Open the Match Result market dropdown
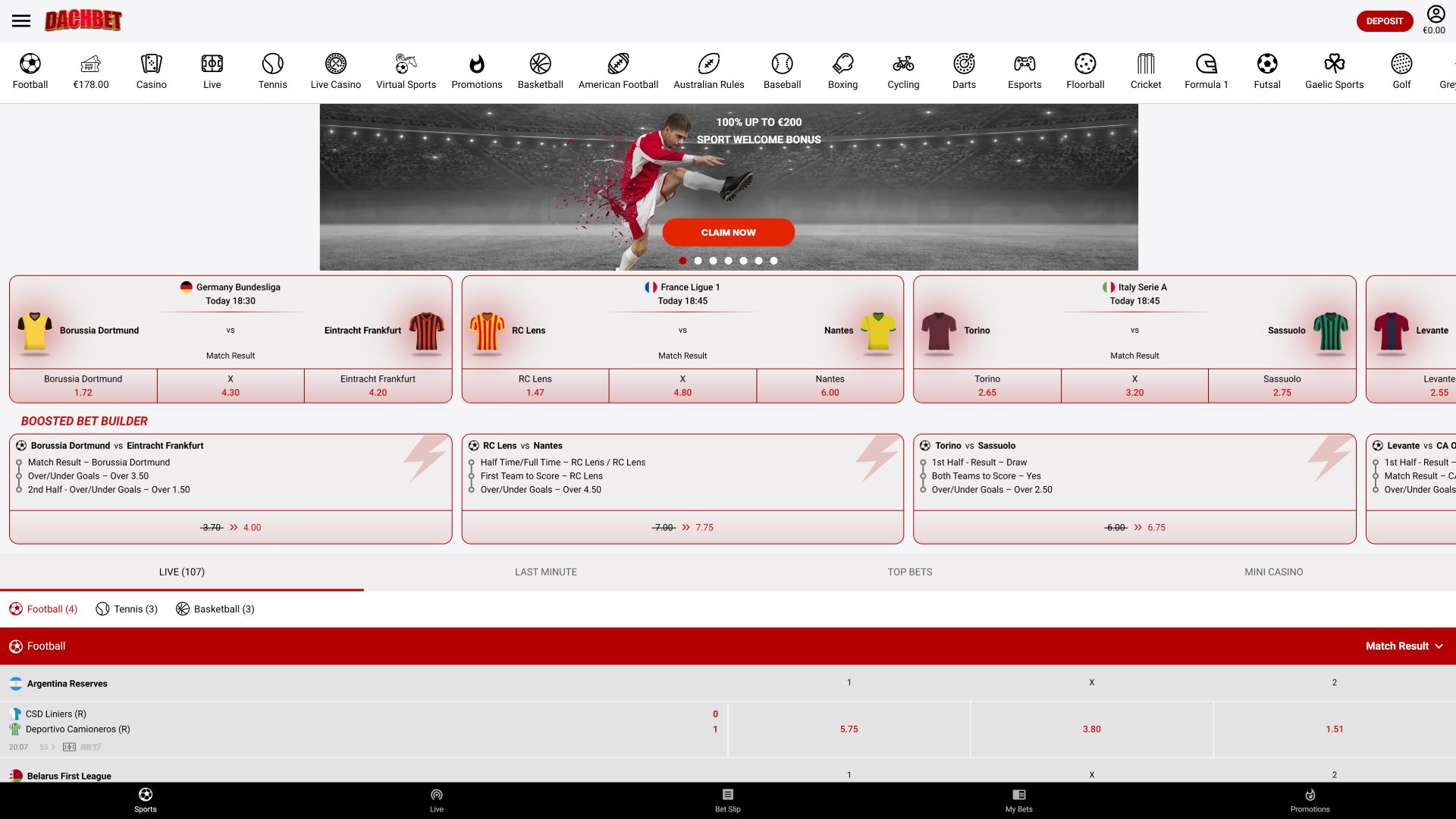 1404,646
